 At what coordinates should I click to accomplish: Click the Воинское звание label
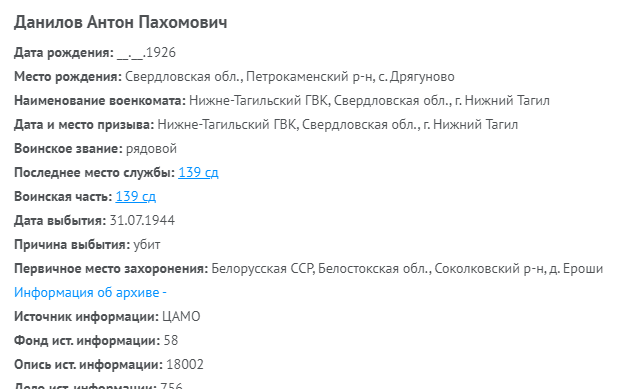click(68, 148)
